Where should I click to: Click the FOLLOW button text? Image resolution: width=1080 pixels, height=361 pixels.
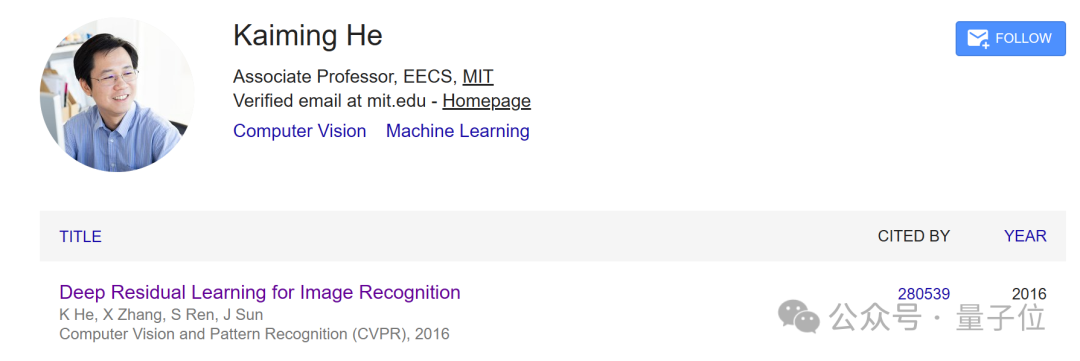[x=1024, y=39]
